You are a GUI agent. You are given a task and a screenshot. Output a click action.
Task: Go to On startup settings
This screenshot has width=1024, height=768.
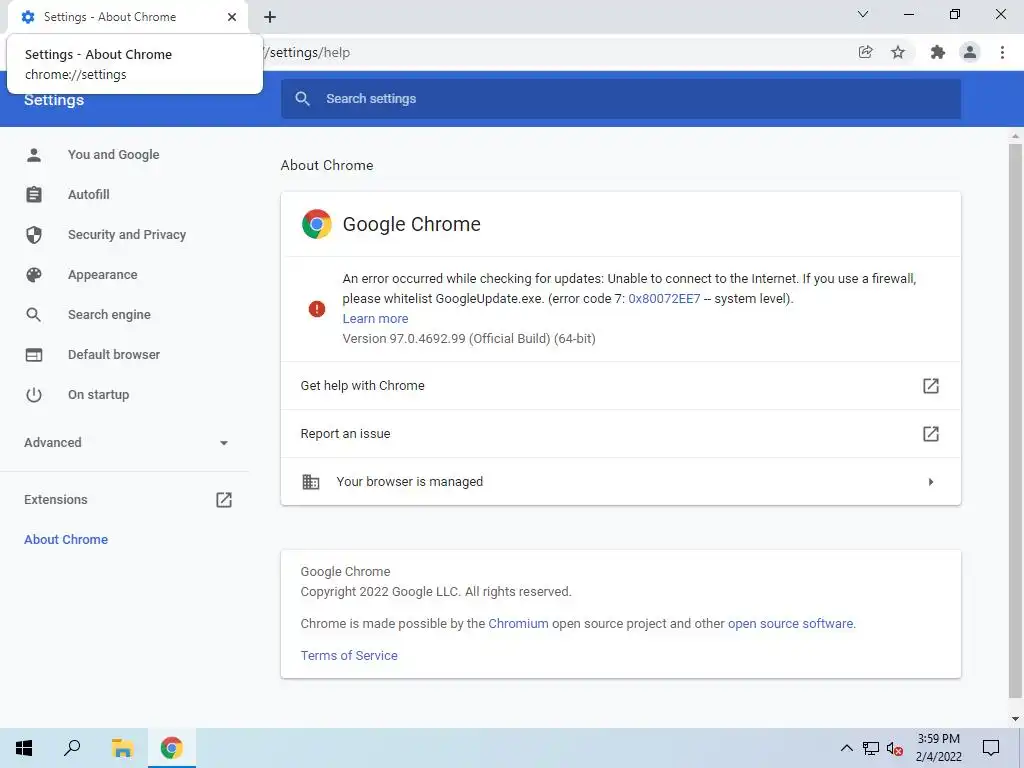coord(99,394)
